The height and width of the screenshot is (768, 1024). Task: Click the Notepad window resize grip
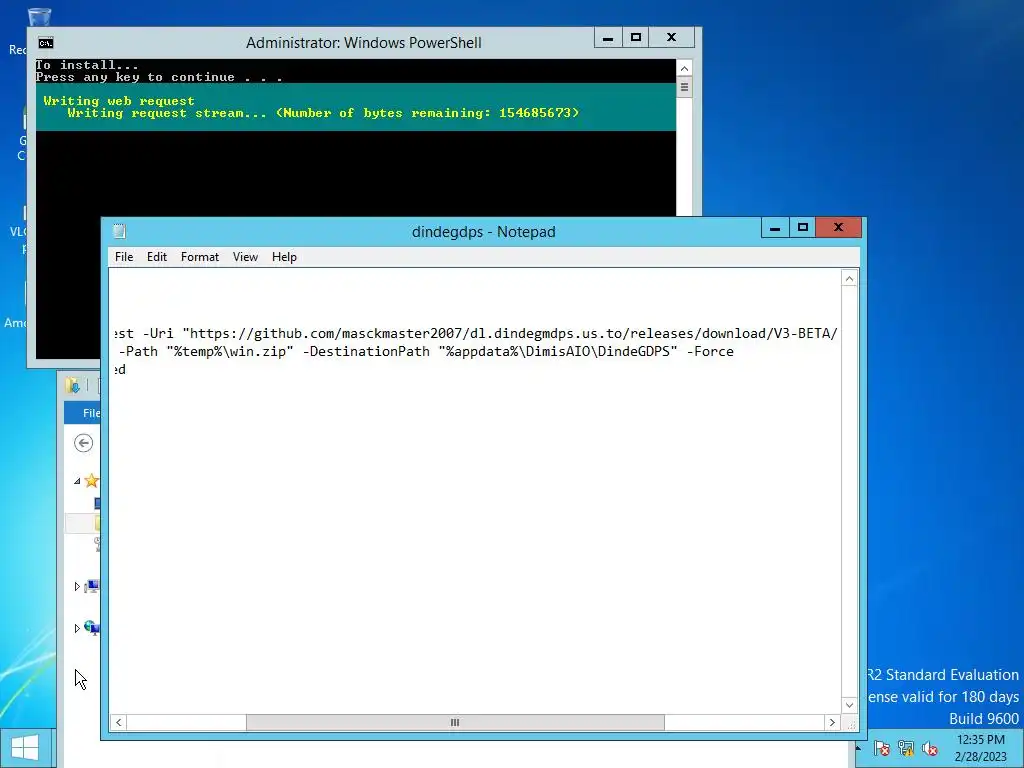[x=851, y=724]
